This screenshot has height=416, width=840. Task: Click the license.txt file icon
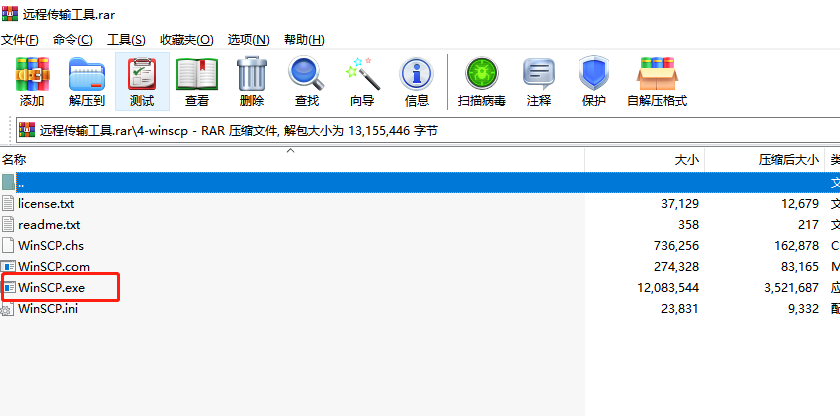8,203
